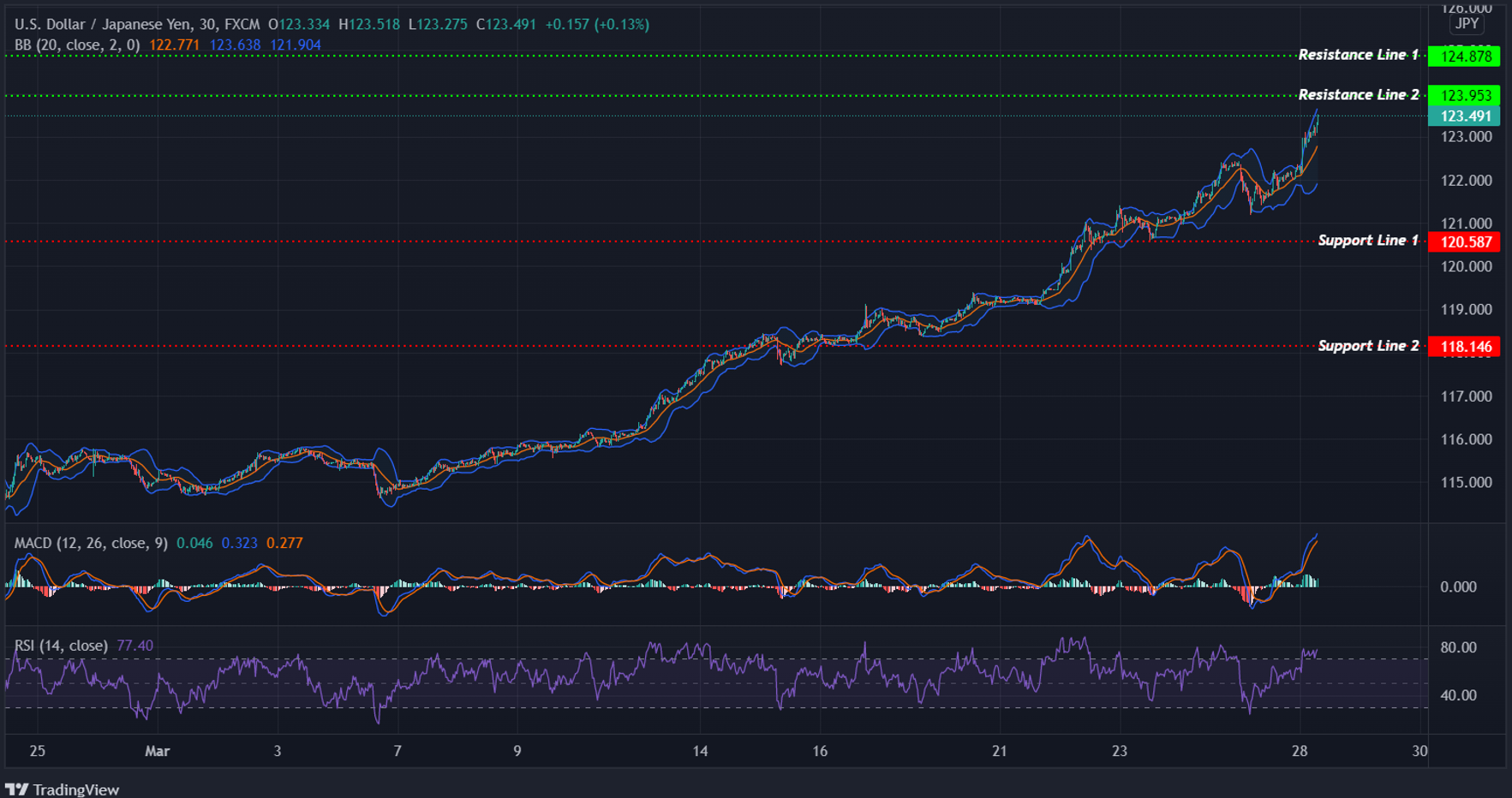The height and width of the screenshot is (798, 1512).
Task: Click the JPY currency label
Action: point(1467,24)
